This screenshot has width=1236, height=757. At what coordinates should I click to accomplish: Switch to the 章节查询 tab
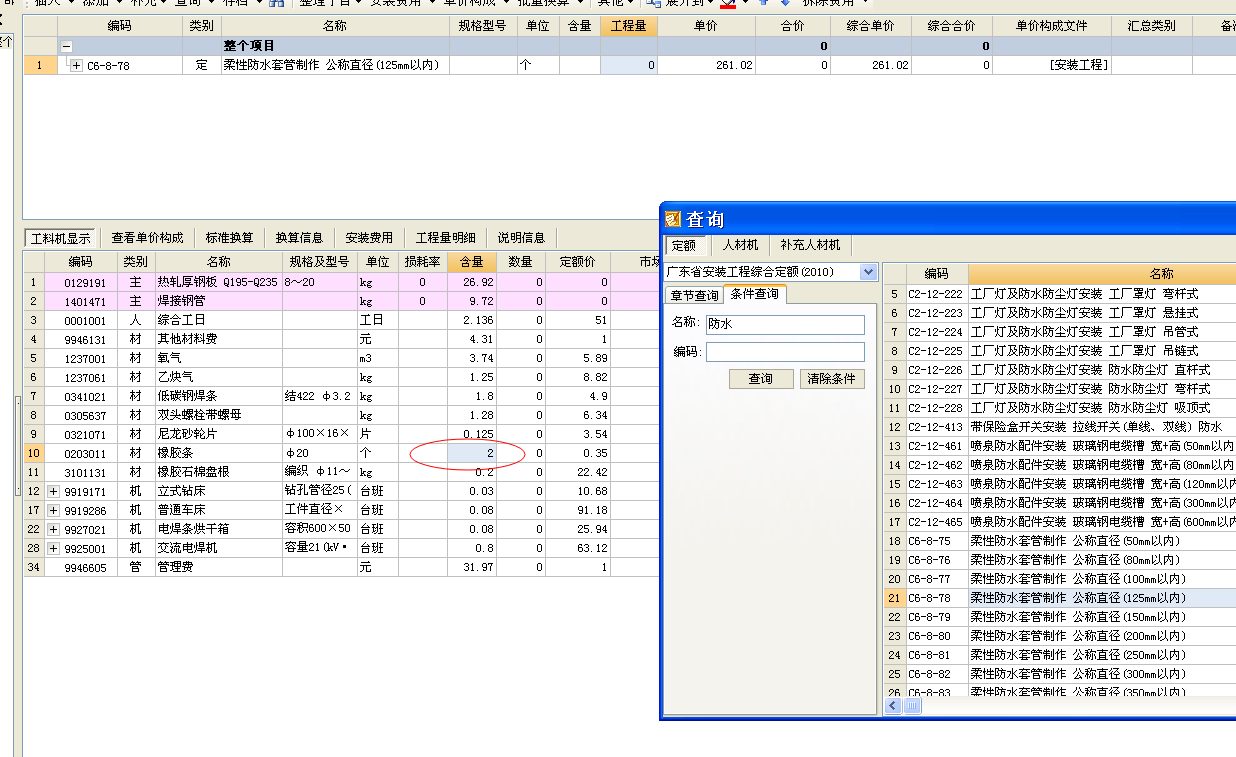pyautogui.click(x=694, y=295)
